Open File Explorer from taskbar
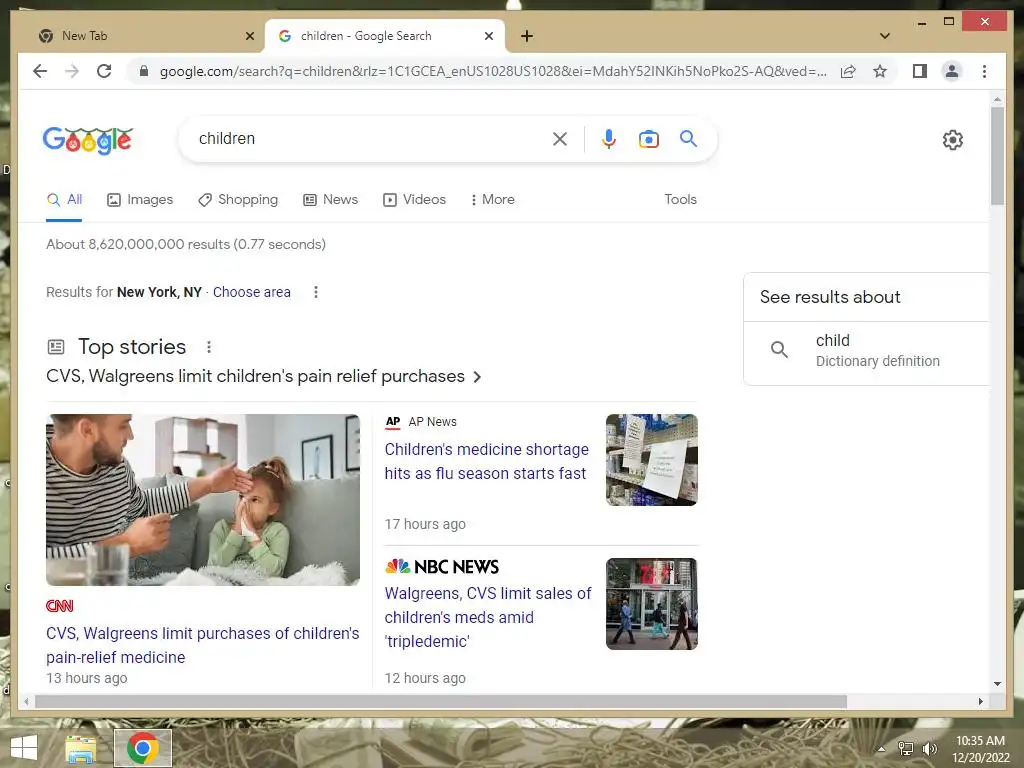 click(80, 748)
